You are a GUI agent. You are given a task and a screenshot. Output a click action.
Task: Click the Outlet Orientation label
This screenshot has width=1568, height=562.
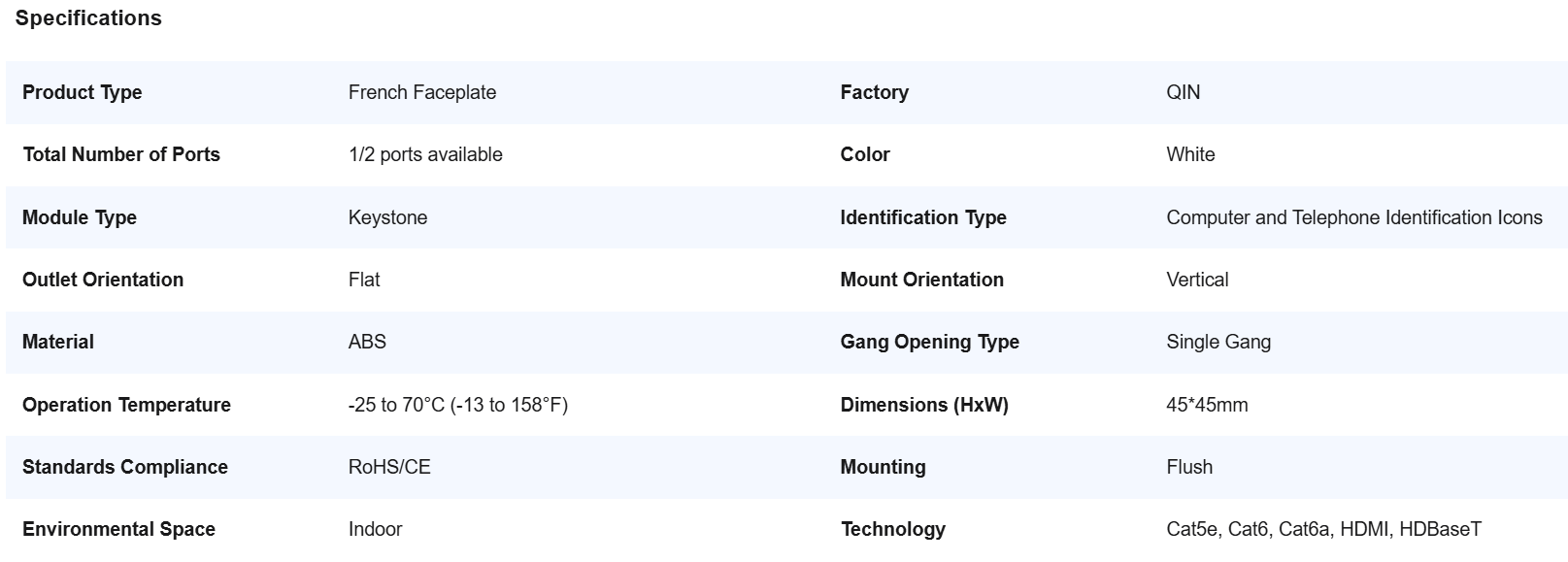point(103,280)
